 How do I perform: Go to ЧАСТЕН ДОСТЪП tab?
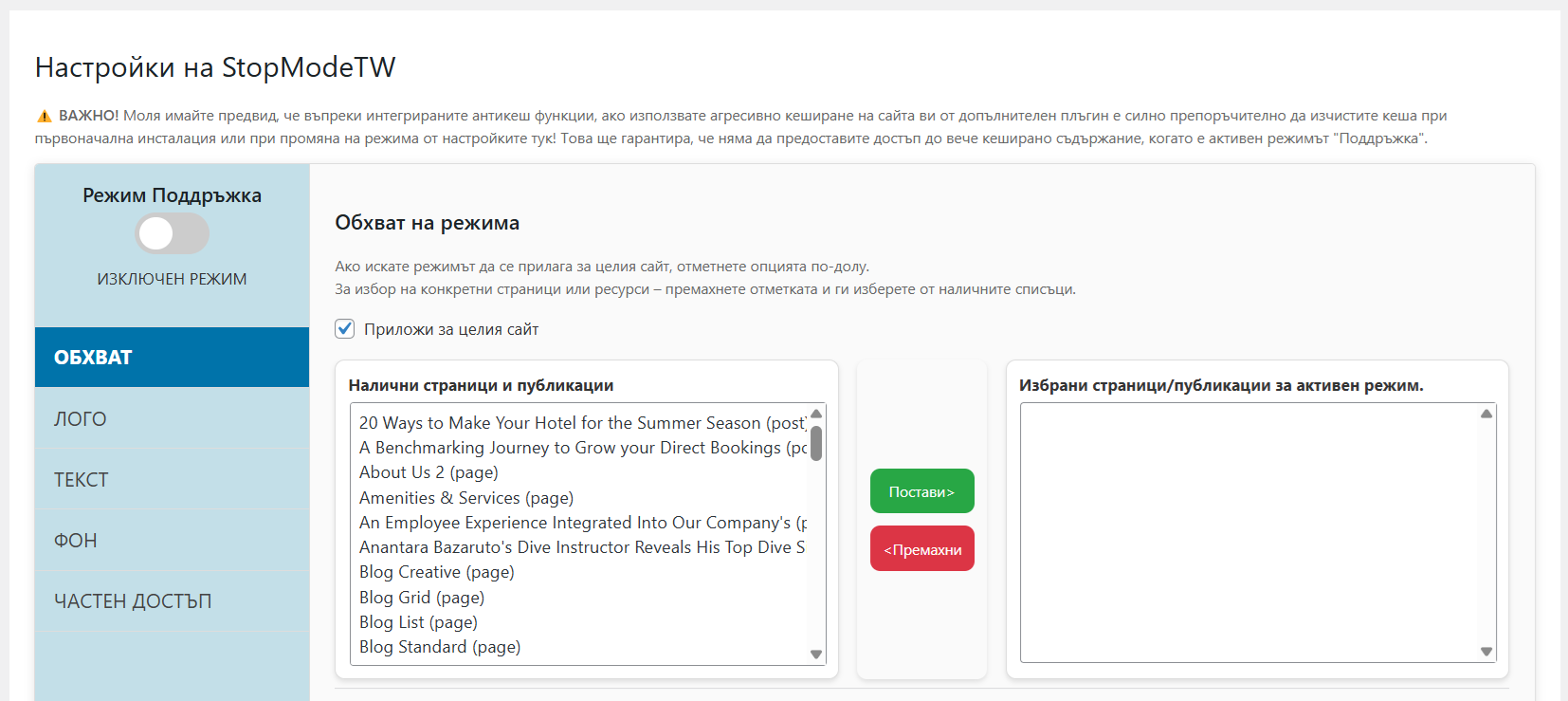[x=172, y=600]
